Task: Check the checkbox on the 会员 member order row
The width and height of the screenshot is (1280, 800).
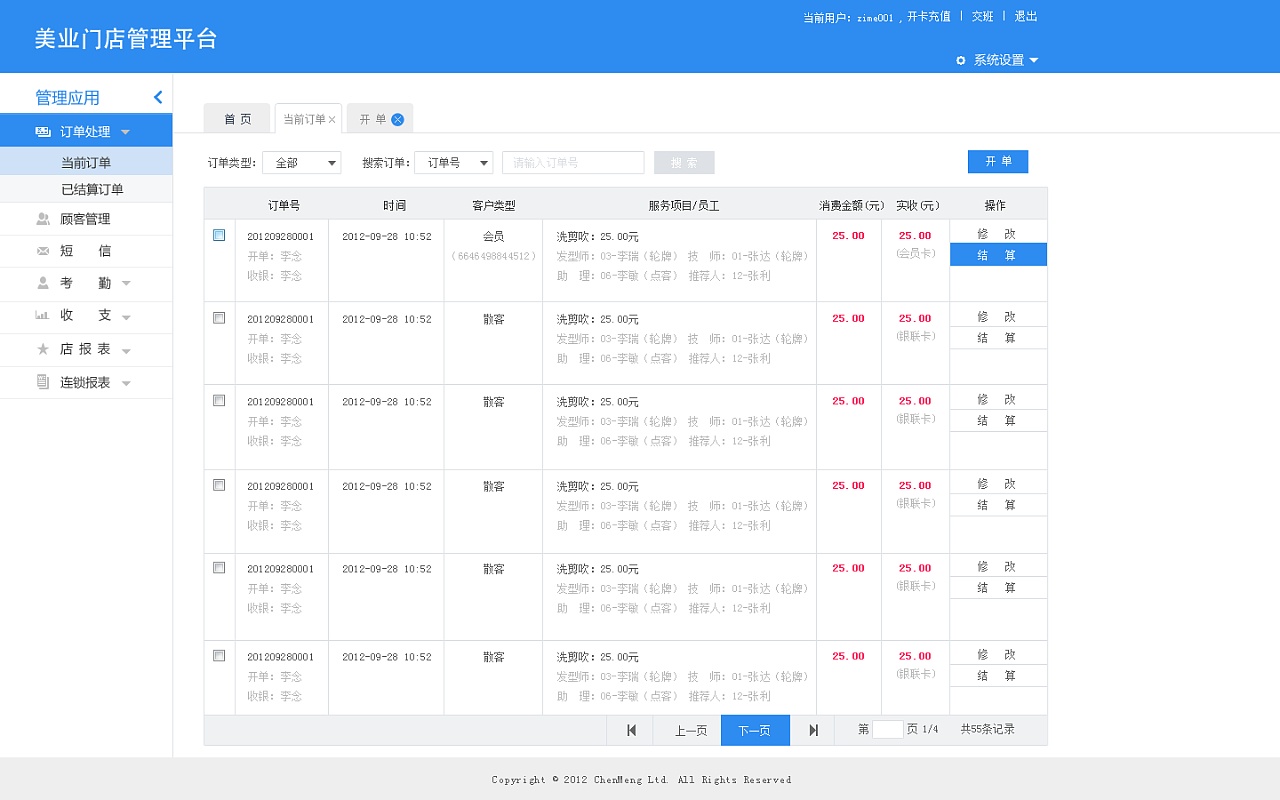Action: [219, 235]
